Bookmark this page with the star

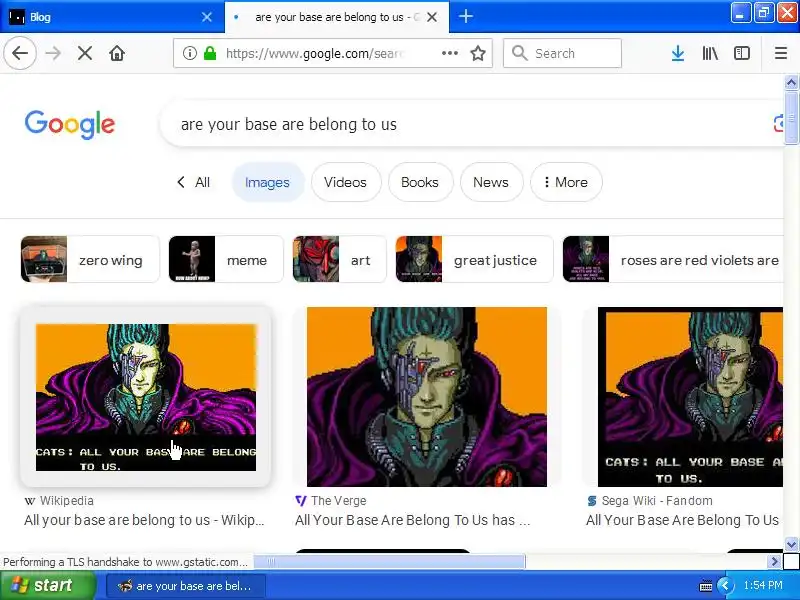(x=478, y=53)
